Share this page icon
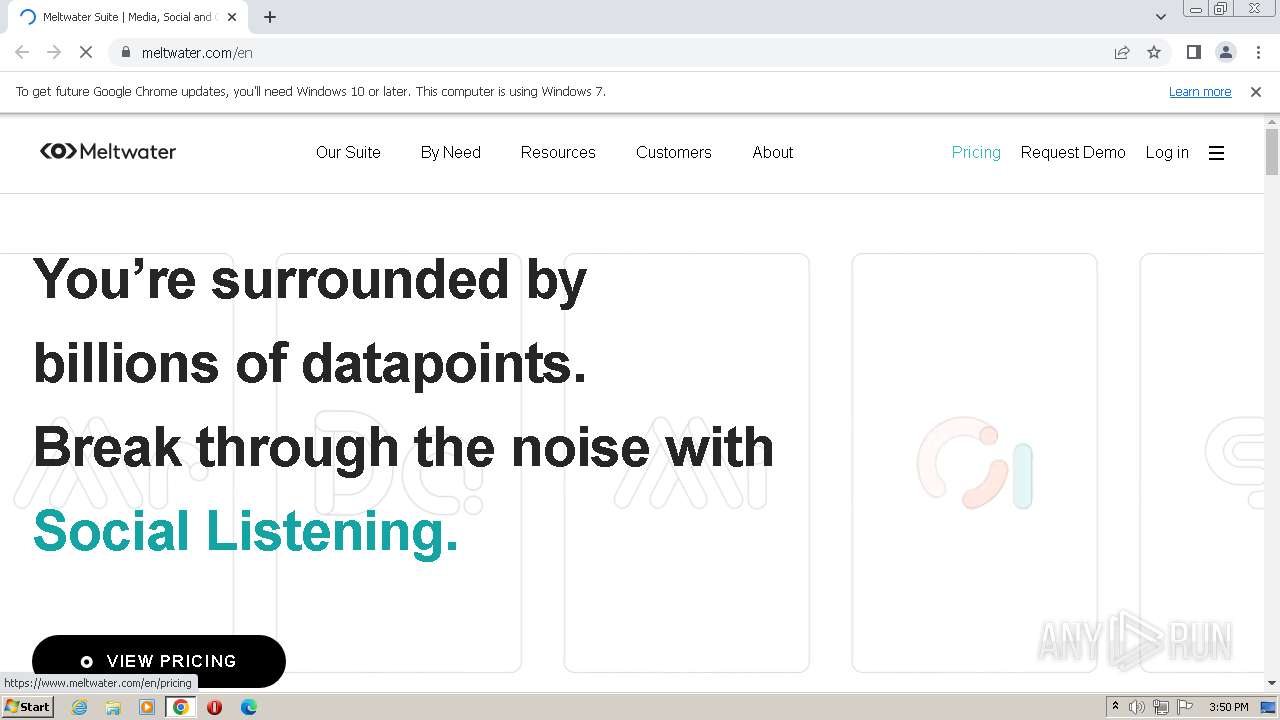The width and height of the screenshot is (1280, 720). pyautogui.click(x=1122, y=52)
